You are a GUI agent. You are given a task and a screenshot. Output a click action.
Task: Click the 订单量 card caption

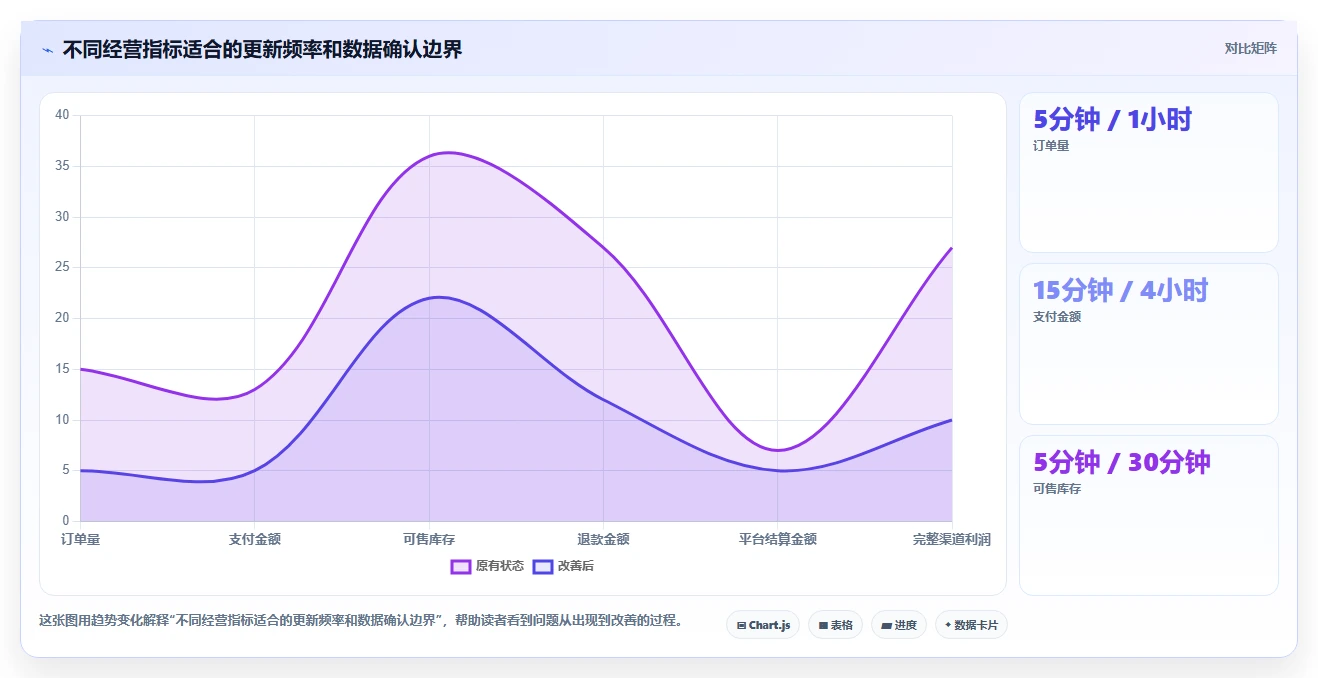click(x=1051, y=145)
